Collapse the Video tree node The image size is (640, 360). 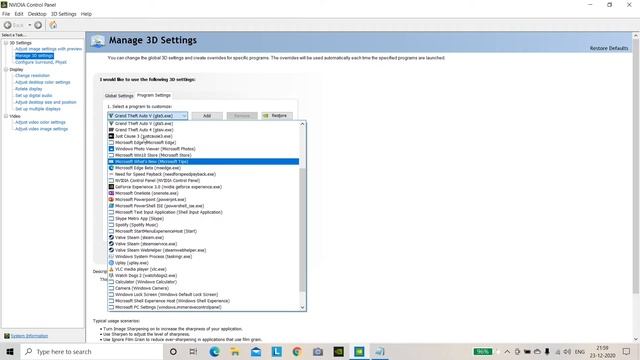(6, 116)
